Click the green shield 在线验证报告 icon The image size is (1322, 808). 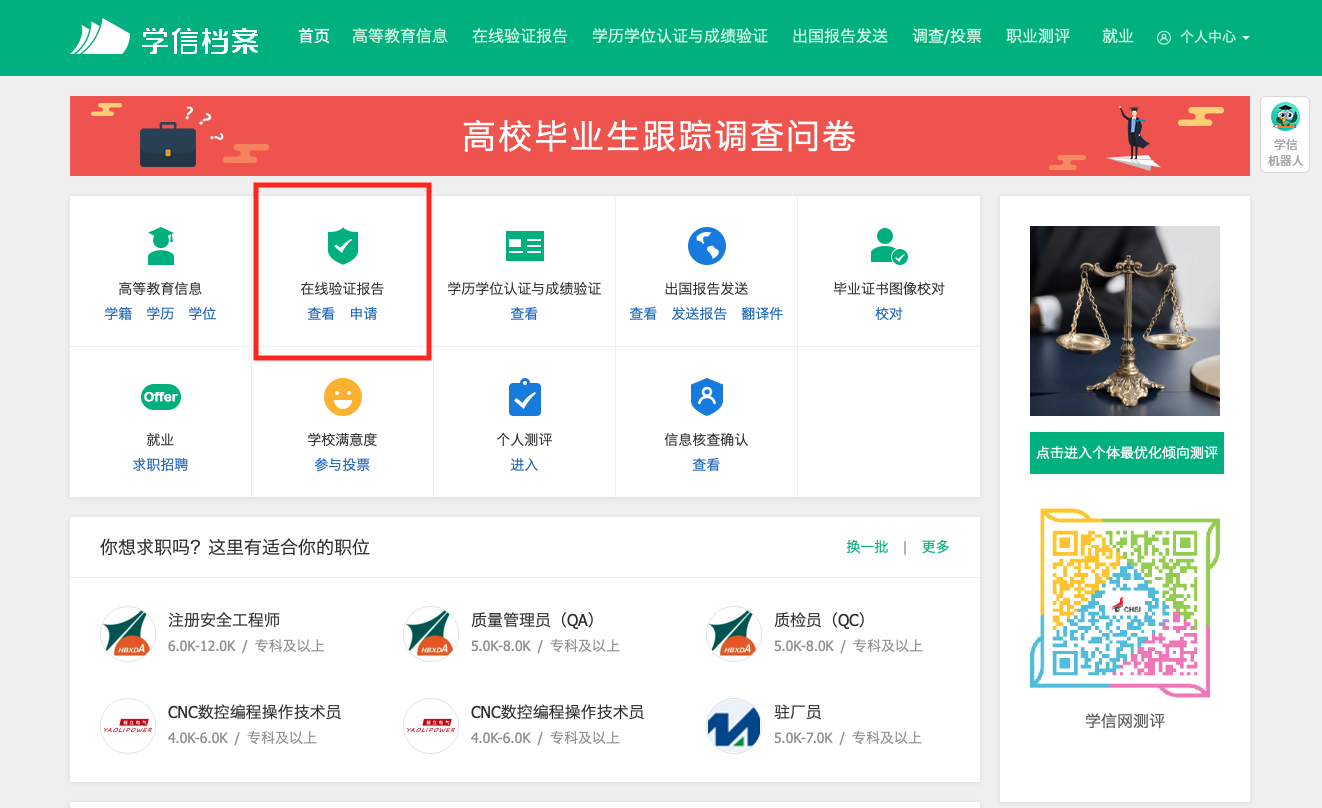(342, 246)
